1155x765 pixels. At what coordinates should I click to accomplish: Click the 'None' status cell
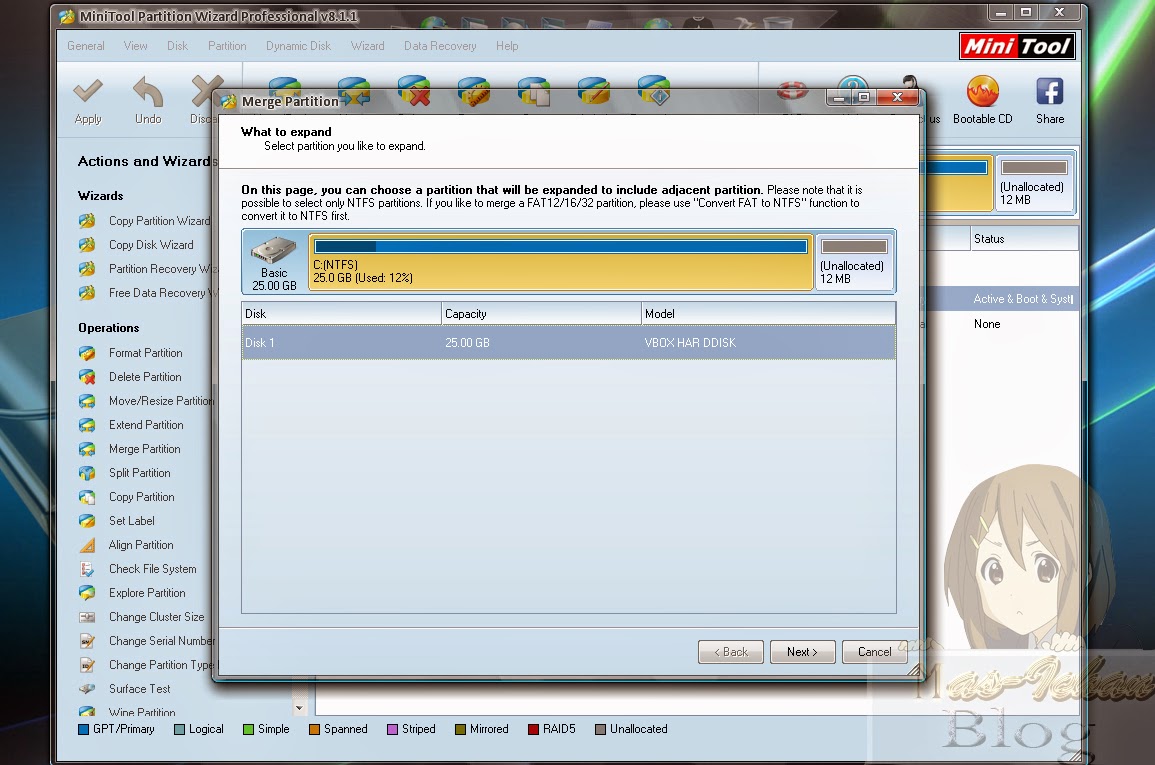pos(987,324)
